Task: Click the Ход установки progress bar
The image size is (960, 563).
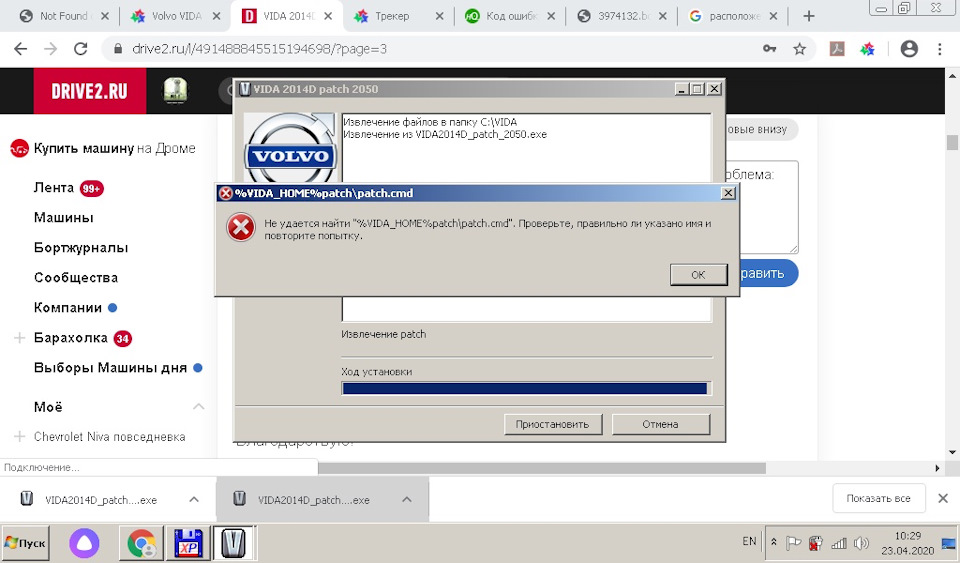Action: (x=526, y=389)
